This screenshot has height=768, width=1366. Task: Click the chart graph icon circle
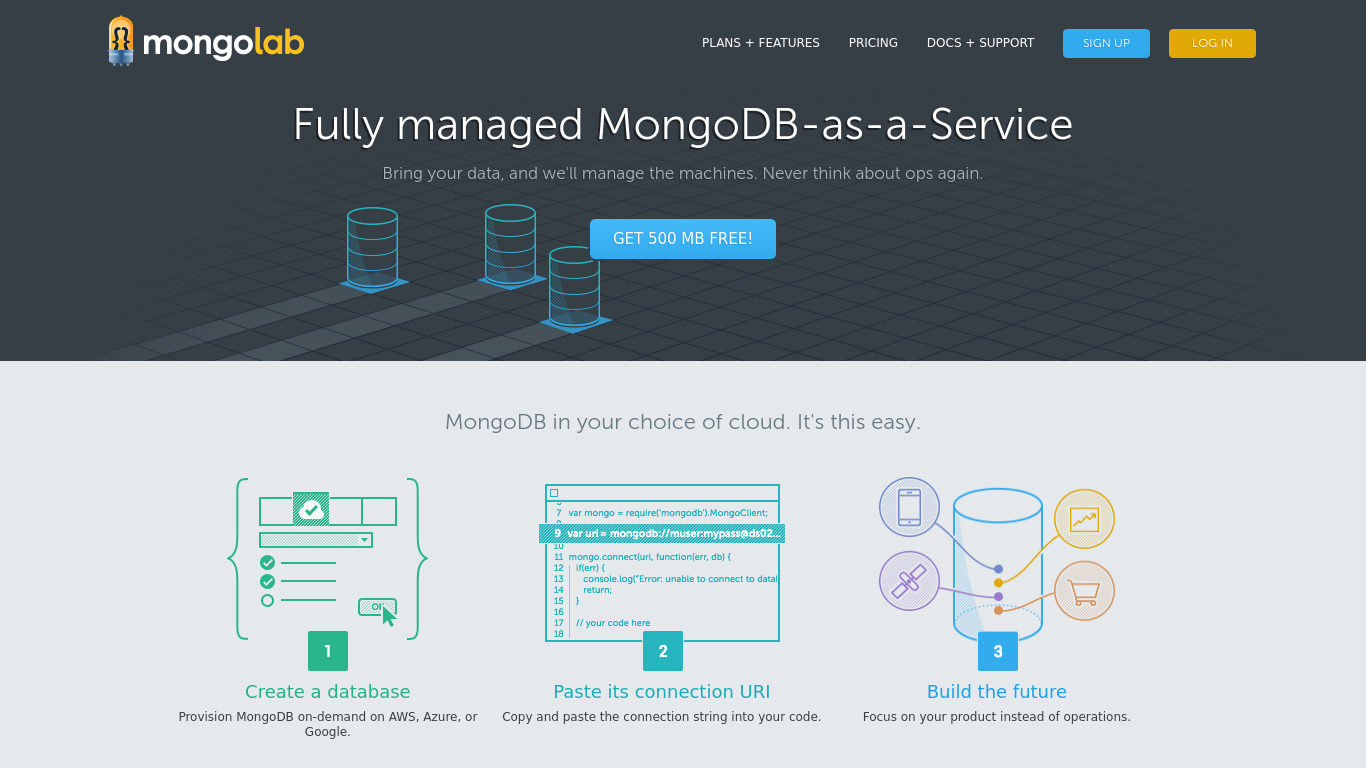1084,519
